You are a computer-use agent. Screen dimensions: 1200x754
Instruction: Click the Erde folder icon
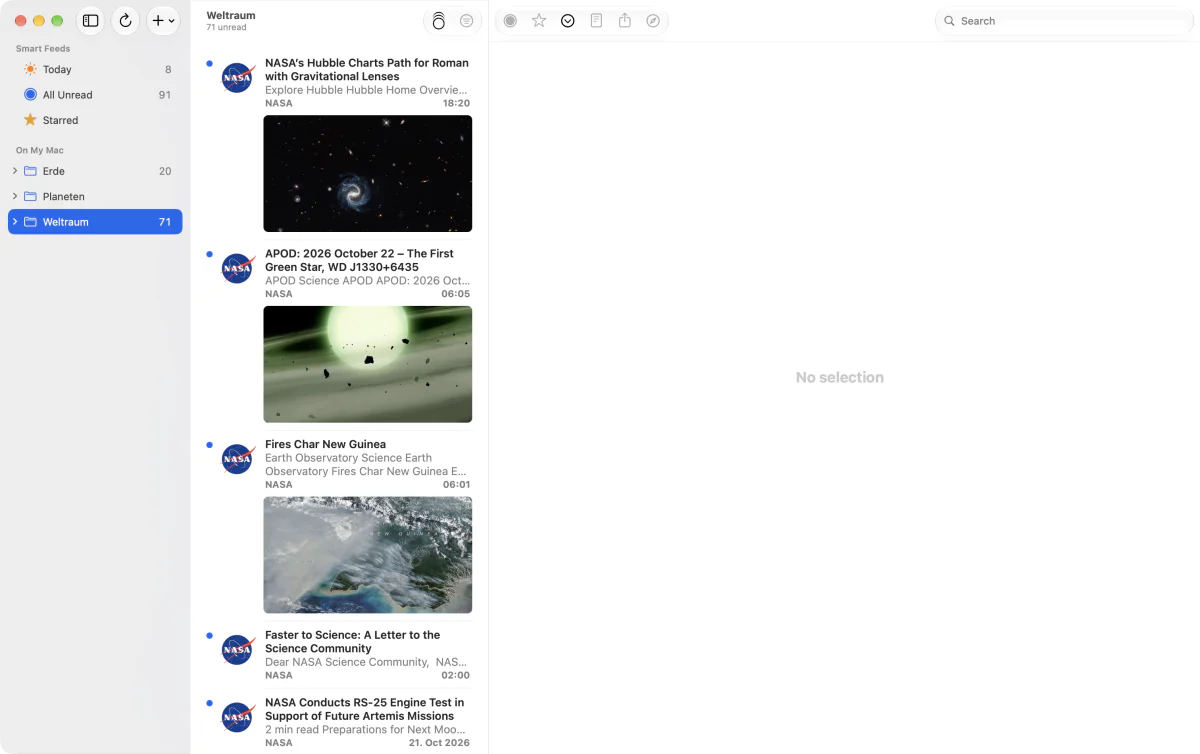click(x=30, y=171)
